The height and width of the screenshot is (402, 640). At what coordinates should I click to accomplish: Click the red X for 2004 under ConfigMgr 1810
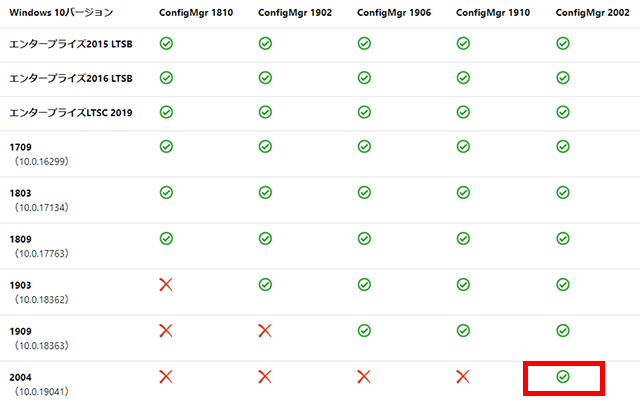click(x=166, y=377)
